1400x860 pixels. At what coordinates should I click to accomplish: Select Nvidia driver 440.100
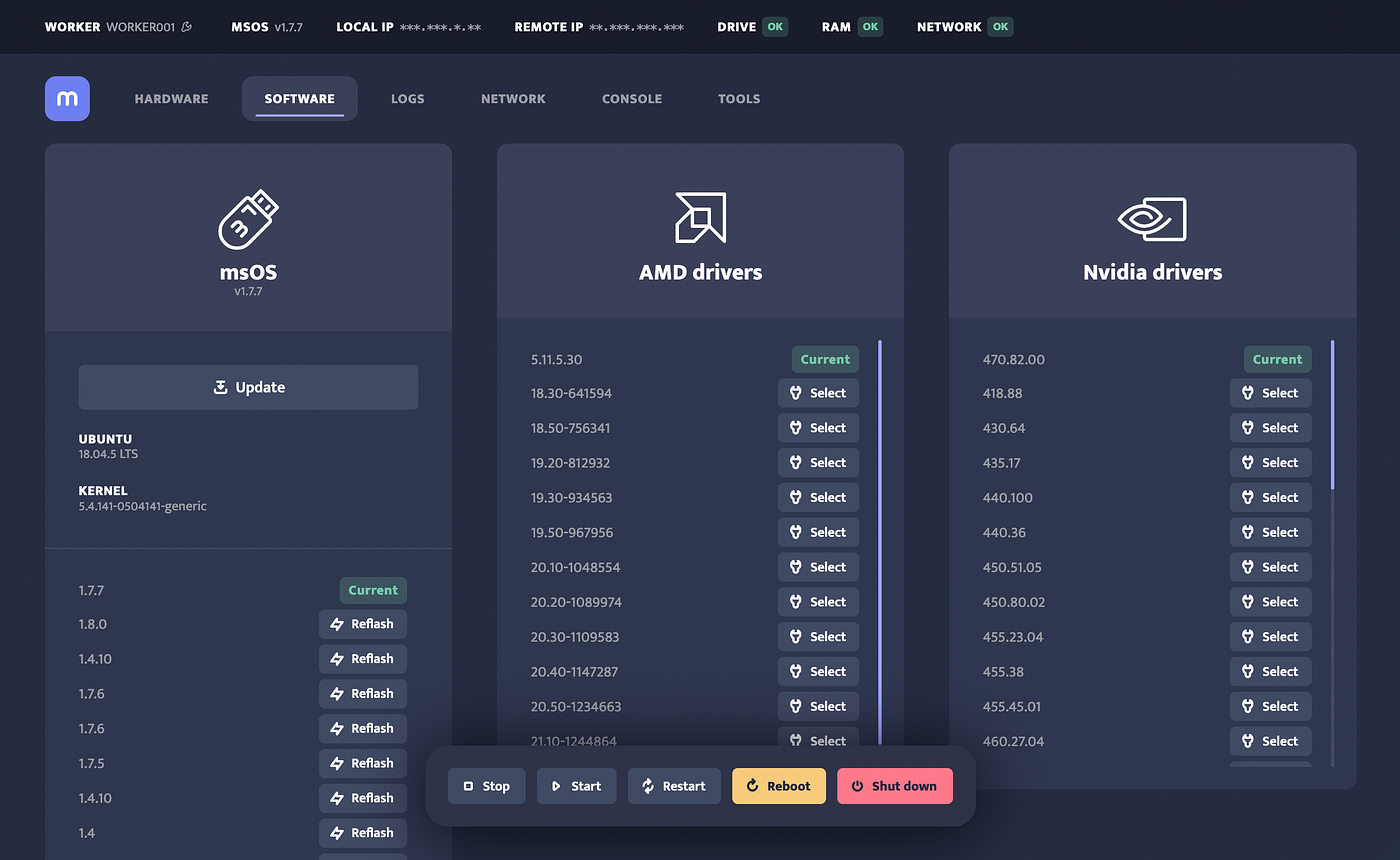click(x=1270, y=497)
